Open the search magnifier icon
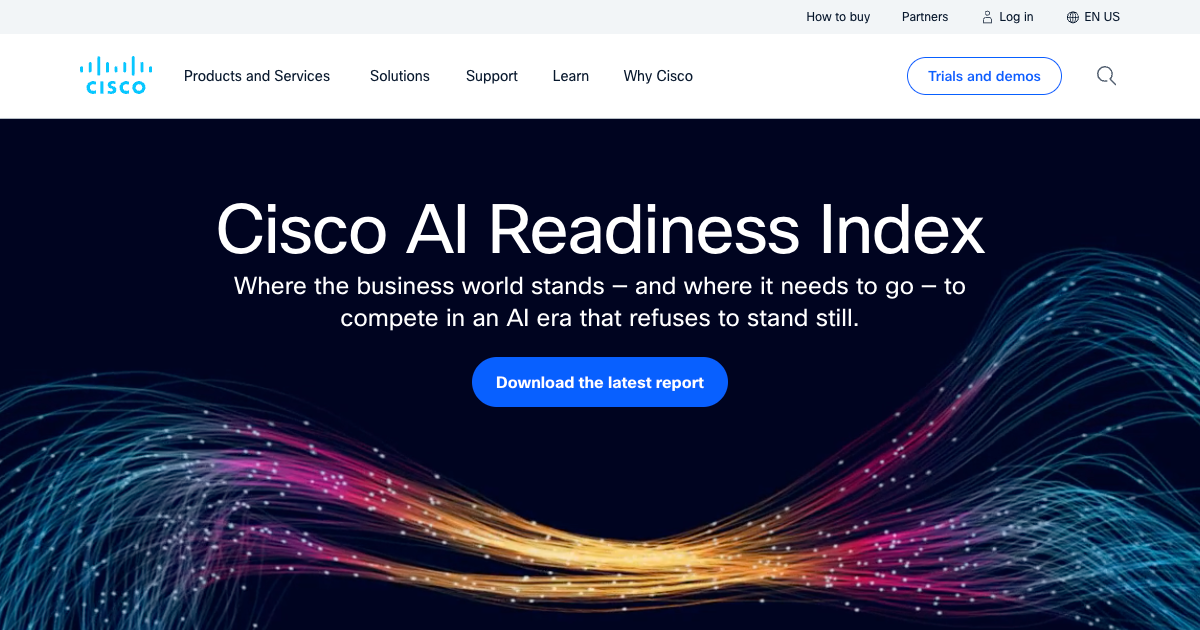The width and height of the screenshot is (1200, 630). [x=1106, y=76]
